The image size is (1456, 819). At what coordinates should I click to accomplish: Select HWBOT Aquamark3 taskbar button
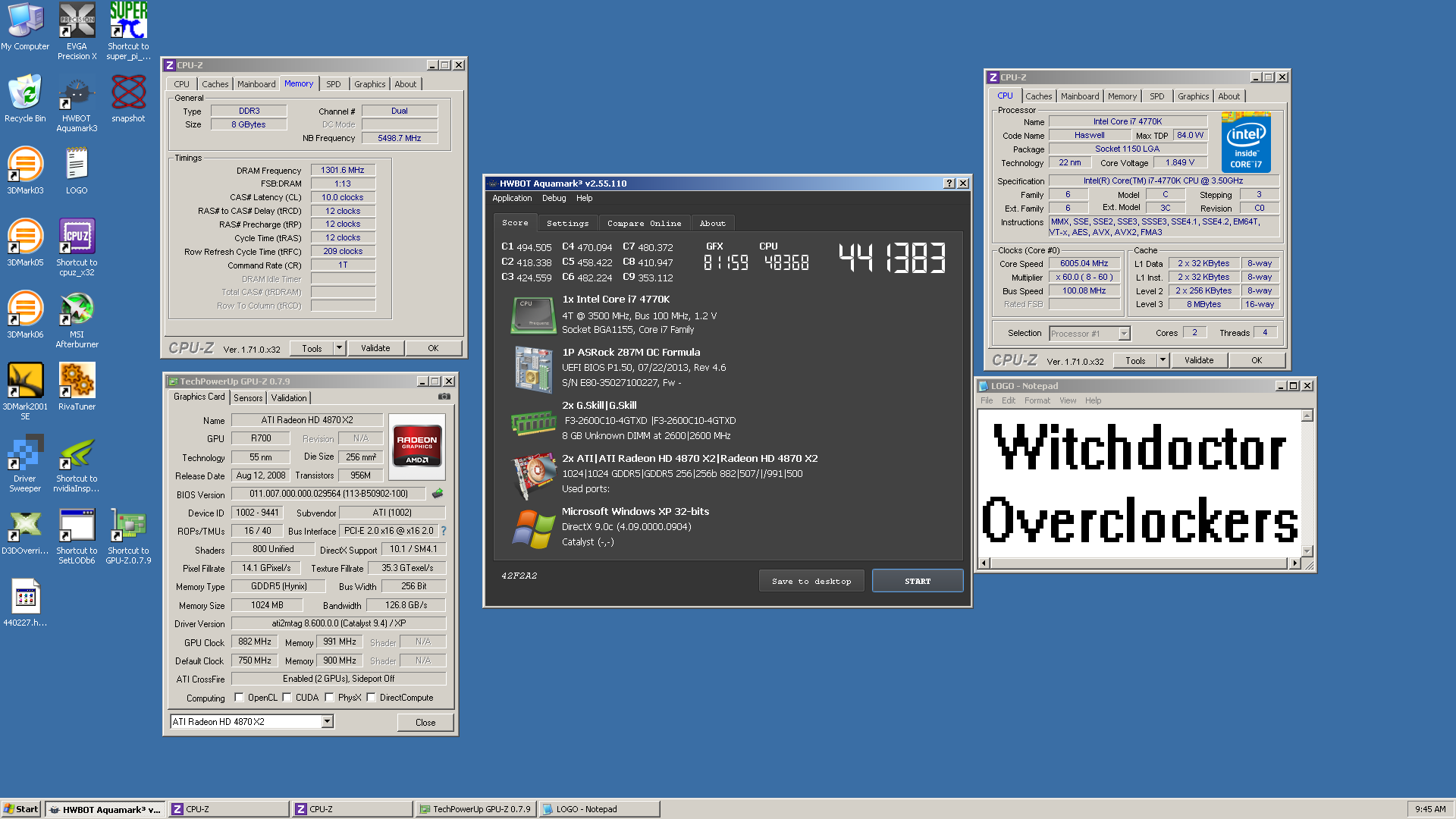(105, 809)
